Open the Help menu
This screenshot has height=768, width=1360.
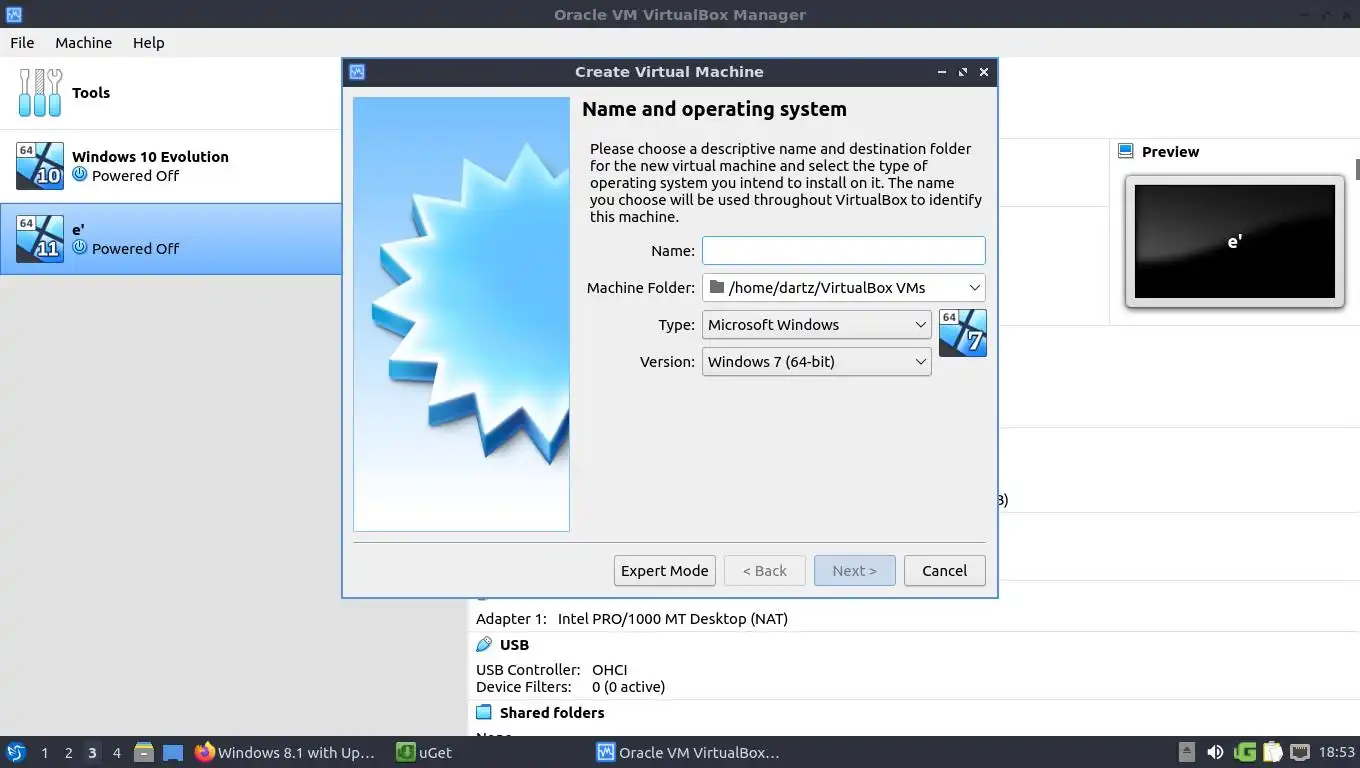[x=149, y=43]
